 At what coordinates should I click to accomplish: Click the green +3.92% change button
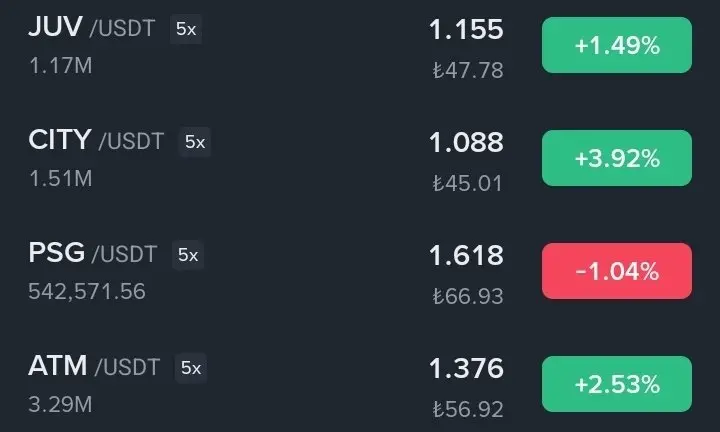point(617,158)
